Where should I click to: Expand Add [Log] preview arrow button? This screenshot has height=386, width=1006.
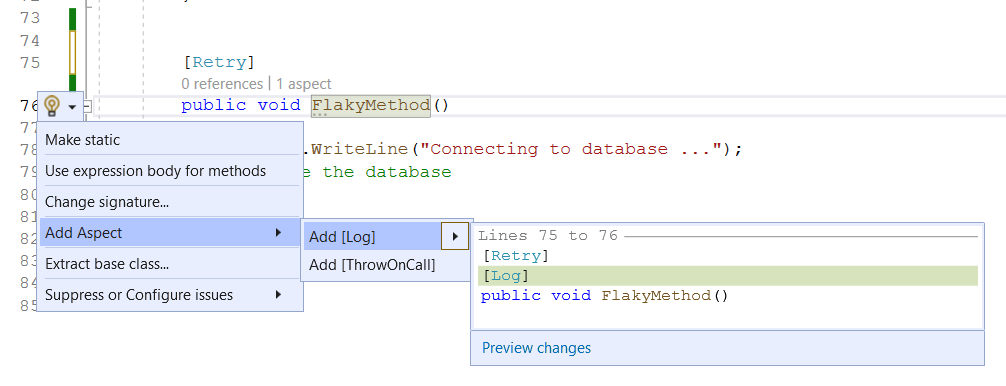pos(455,237)
